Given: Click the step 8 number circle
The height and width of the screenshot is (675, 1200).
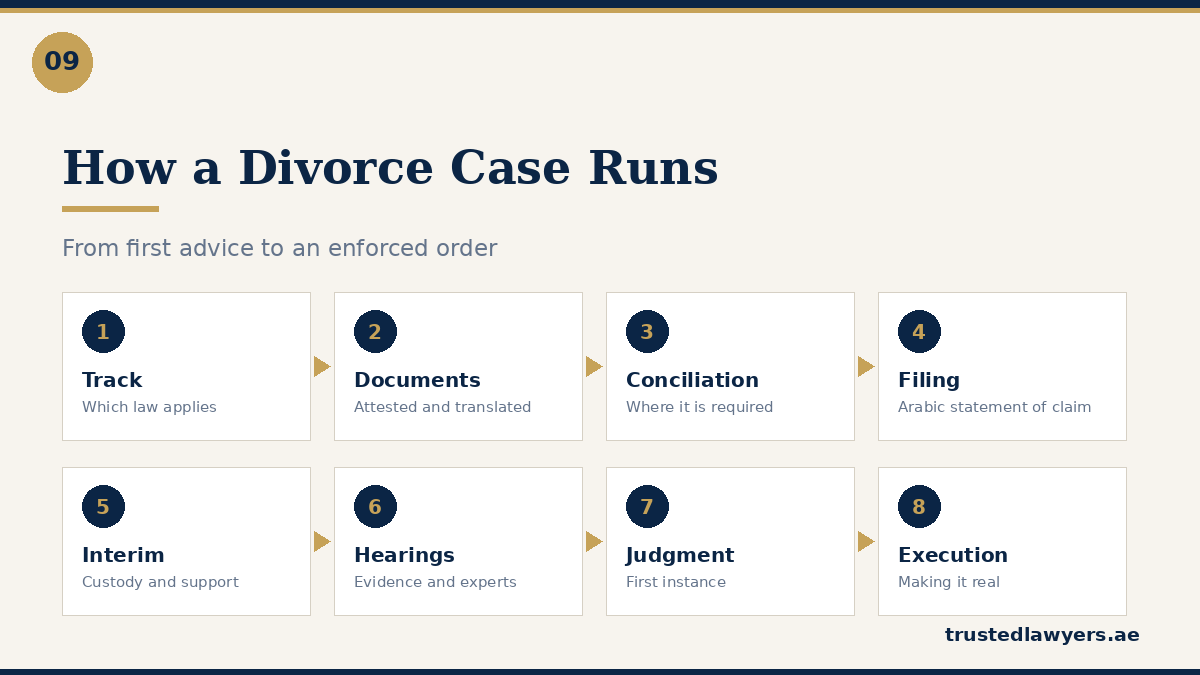Looking at the screenshot, I should click(x=919, y=507).
